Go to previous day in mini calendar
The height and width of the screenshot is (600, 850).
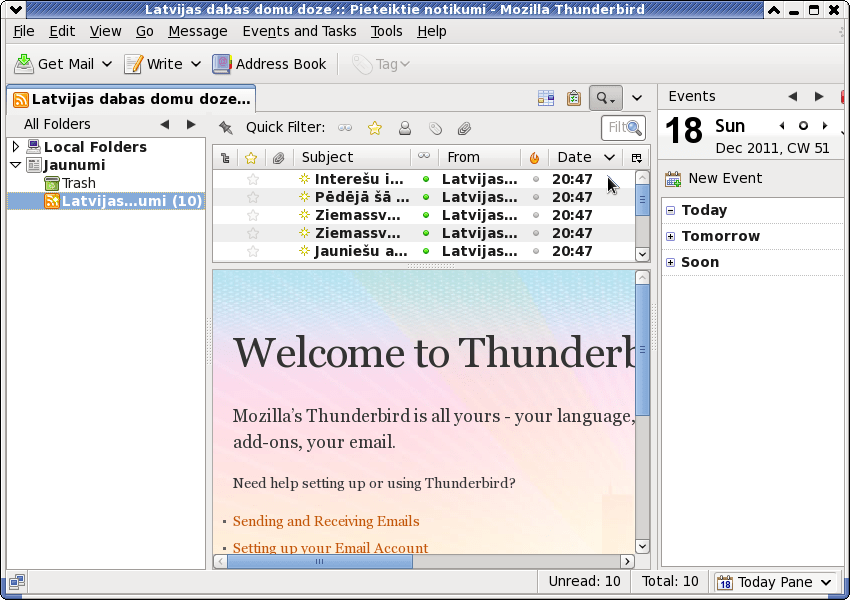[782, 126]
